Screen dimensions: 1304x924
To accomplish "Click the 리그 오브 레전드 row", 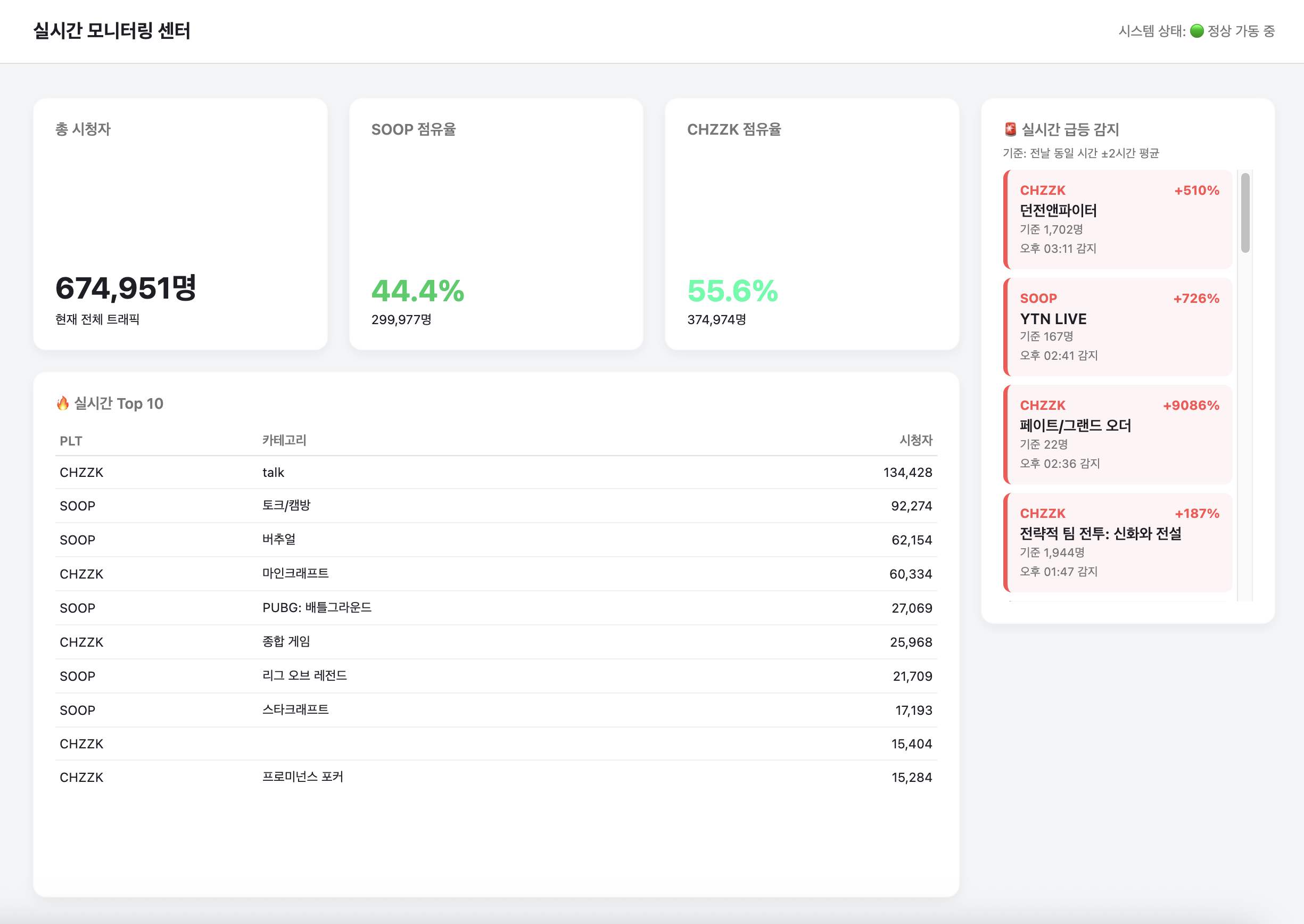I will [x=496, y=676].
